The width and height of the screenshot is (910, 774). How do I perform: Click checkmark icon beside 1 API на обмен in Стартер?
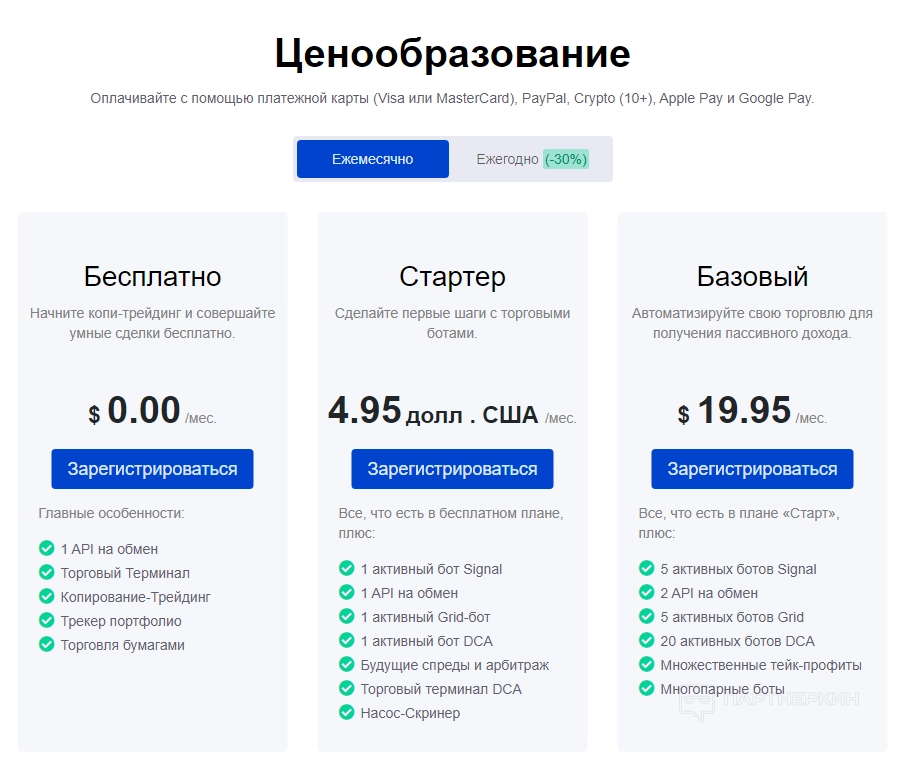346,592
